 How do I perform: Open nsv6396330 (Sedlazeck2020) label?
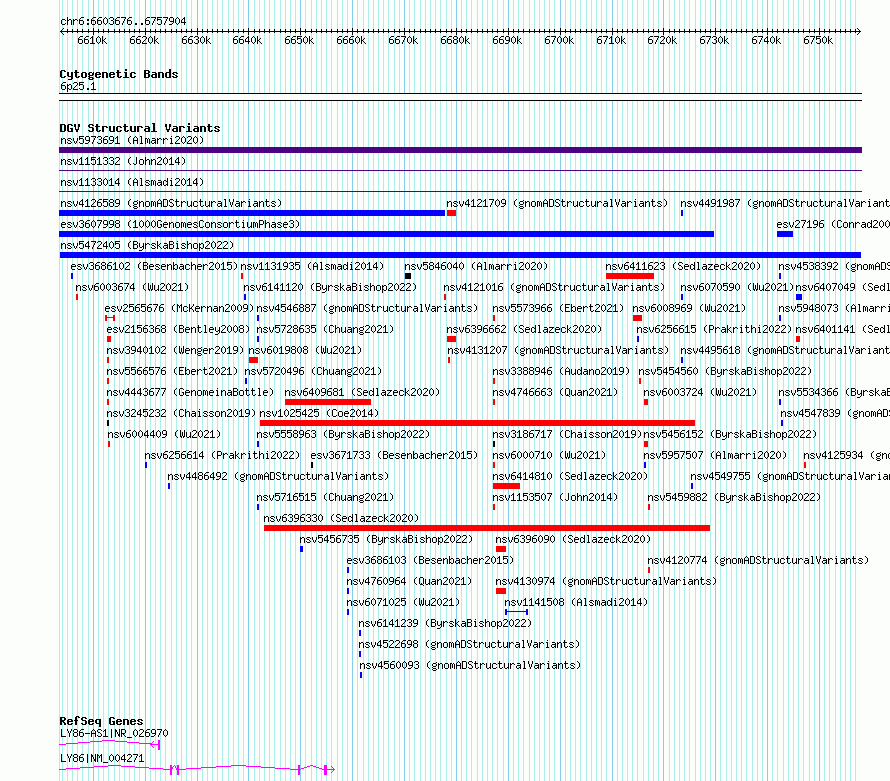pyautogui.click(x=341, y=518)
